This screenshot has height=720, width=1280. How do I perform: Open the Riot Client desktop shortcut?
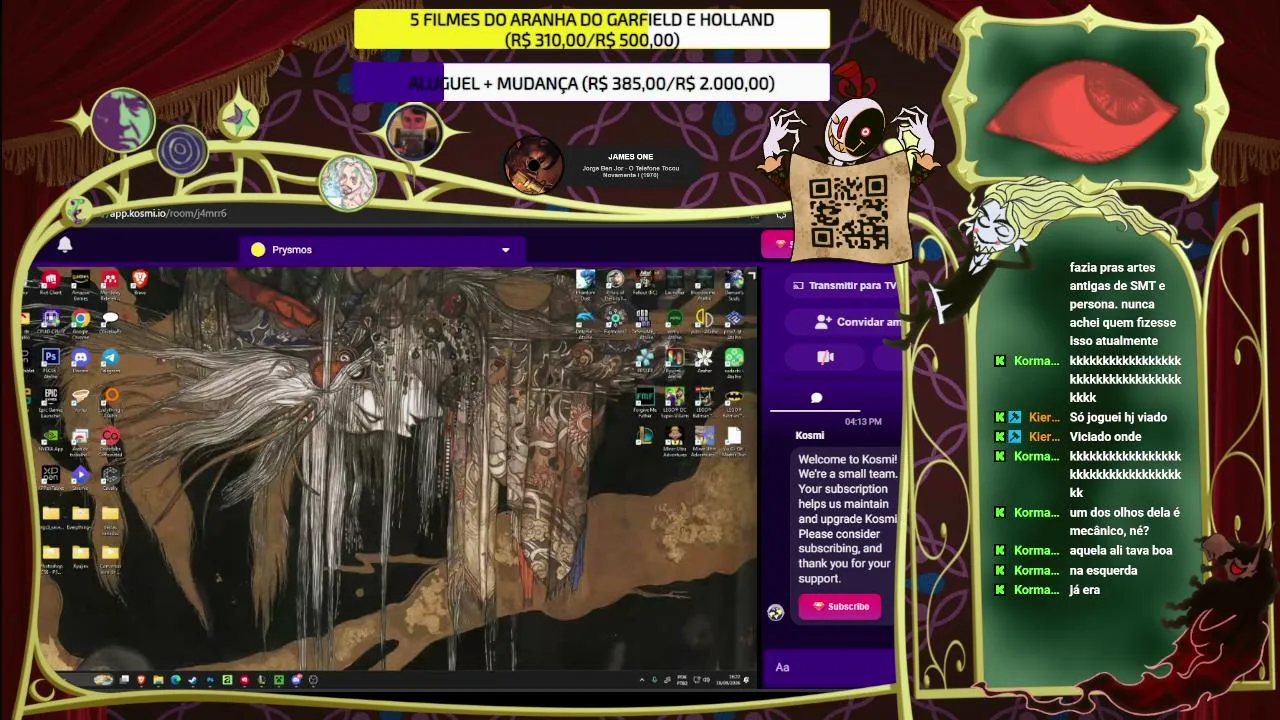[50, 283]
